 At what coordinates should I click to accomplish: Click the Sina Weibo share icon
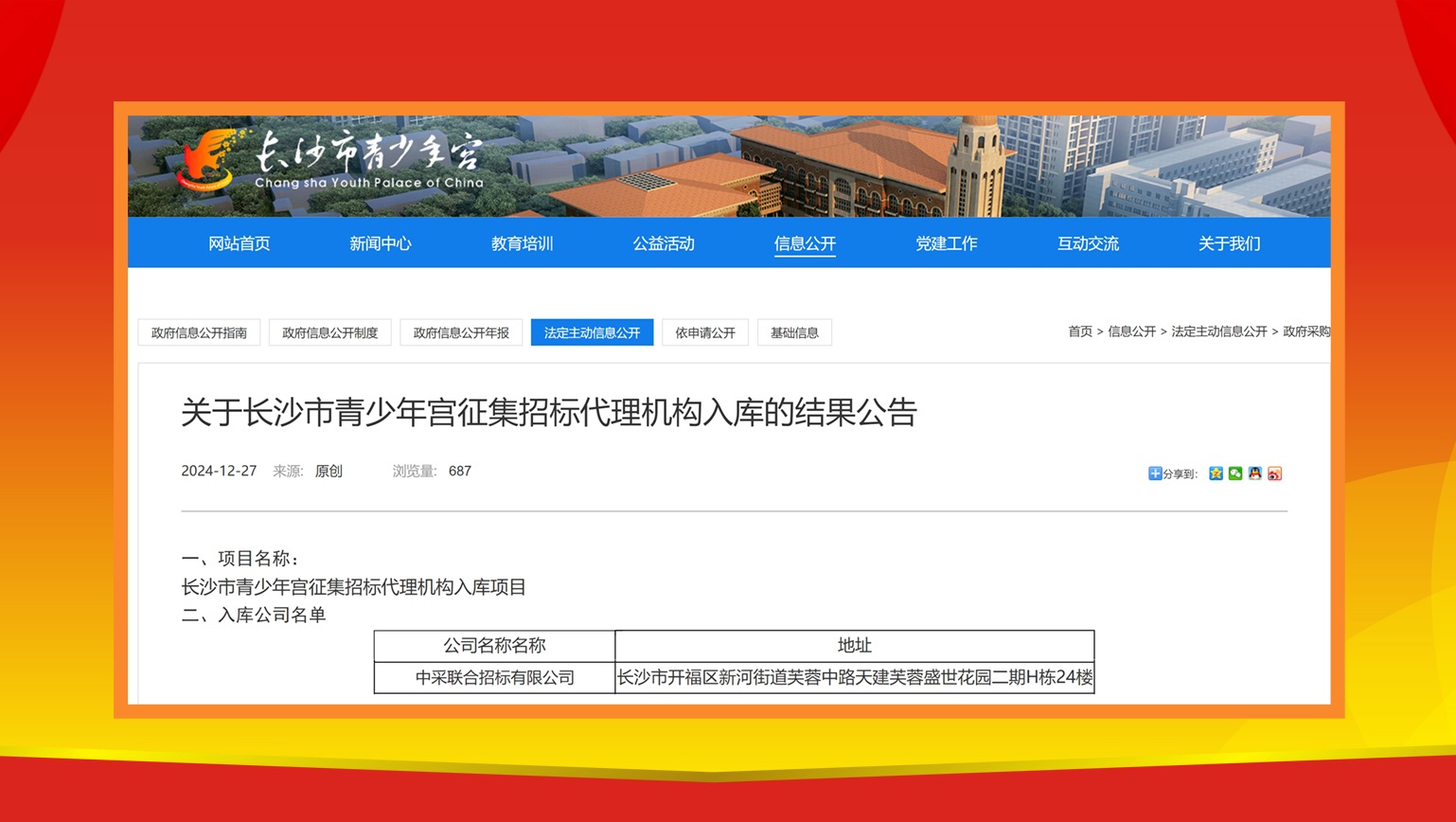(1275, 474)
